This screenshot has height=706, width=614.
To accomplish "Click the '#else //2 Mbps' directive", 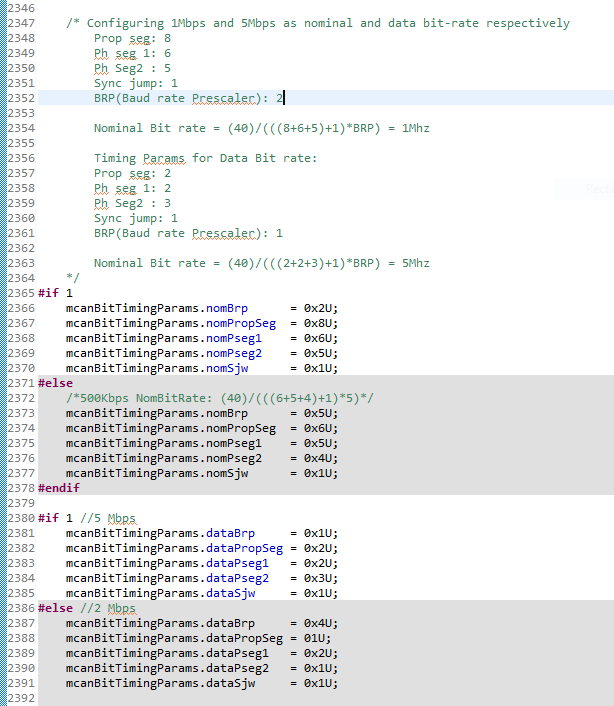I will 87,608.
